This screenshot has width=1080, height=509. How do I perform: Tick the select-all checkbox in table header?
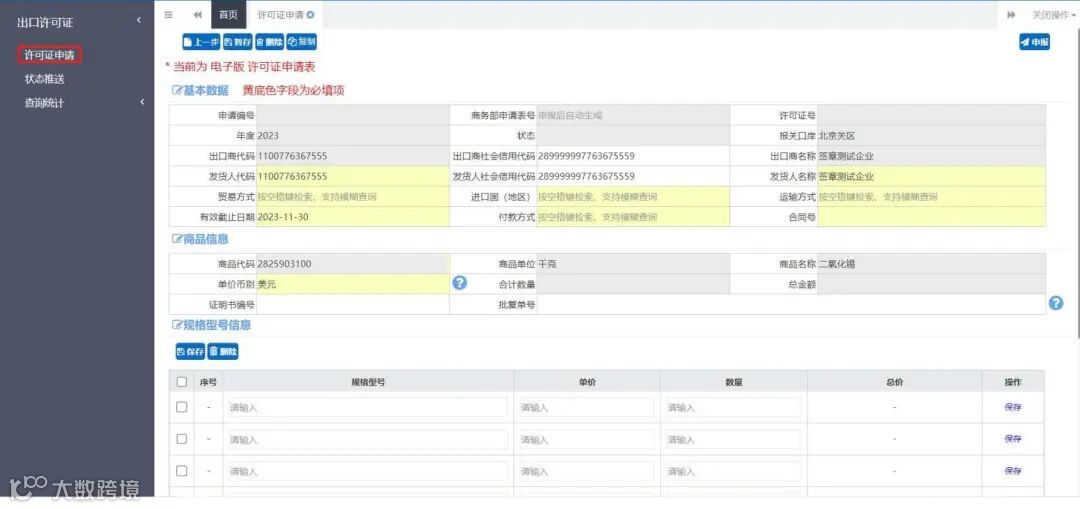click(x=181, y=382)
